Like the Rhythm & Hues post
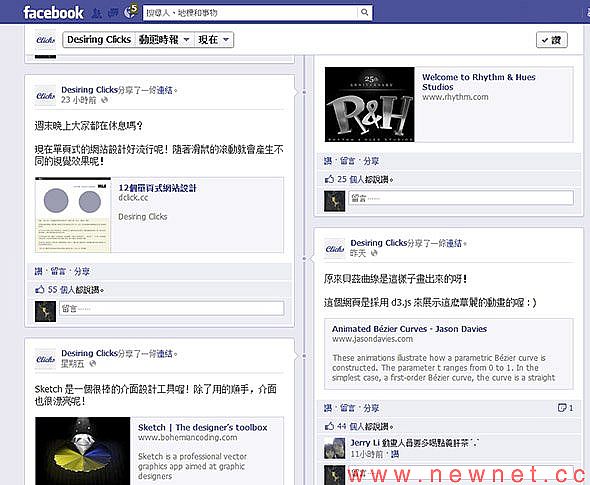The width and height of the screenshot is (590, 485). coord(328,161)
